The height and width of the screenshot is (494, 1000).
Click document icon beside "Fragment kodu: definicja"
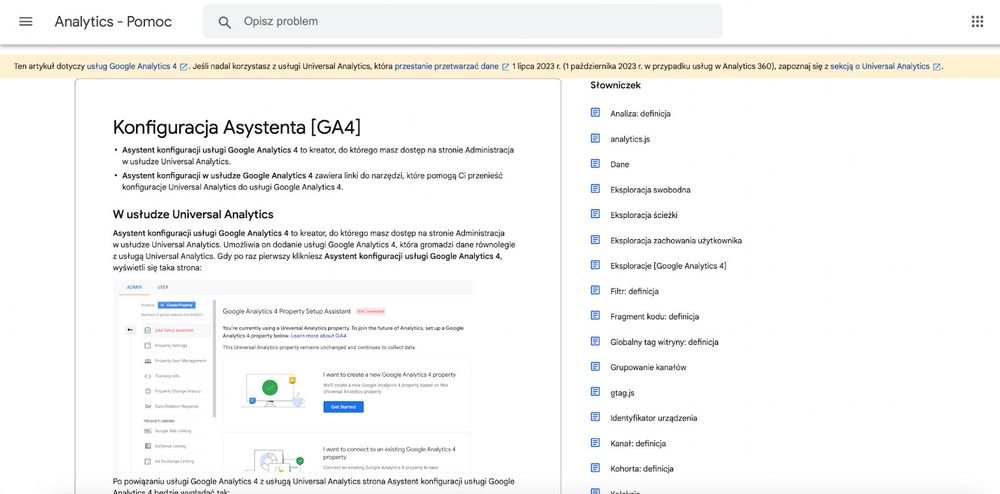pos(595,316)
